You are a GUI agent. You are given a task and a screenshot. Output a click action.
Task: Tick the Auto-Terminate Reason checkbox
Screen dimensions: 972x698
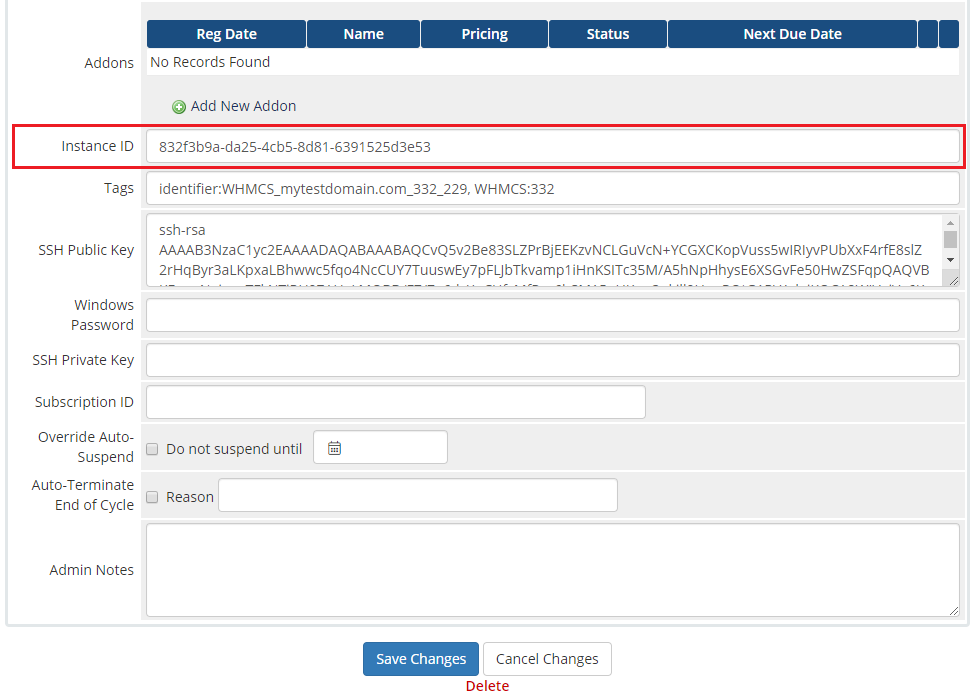(x=152, y=497)
